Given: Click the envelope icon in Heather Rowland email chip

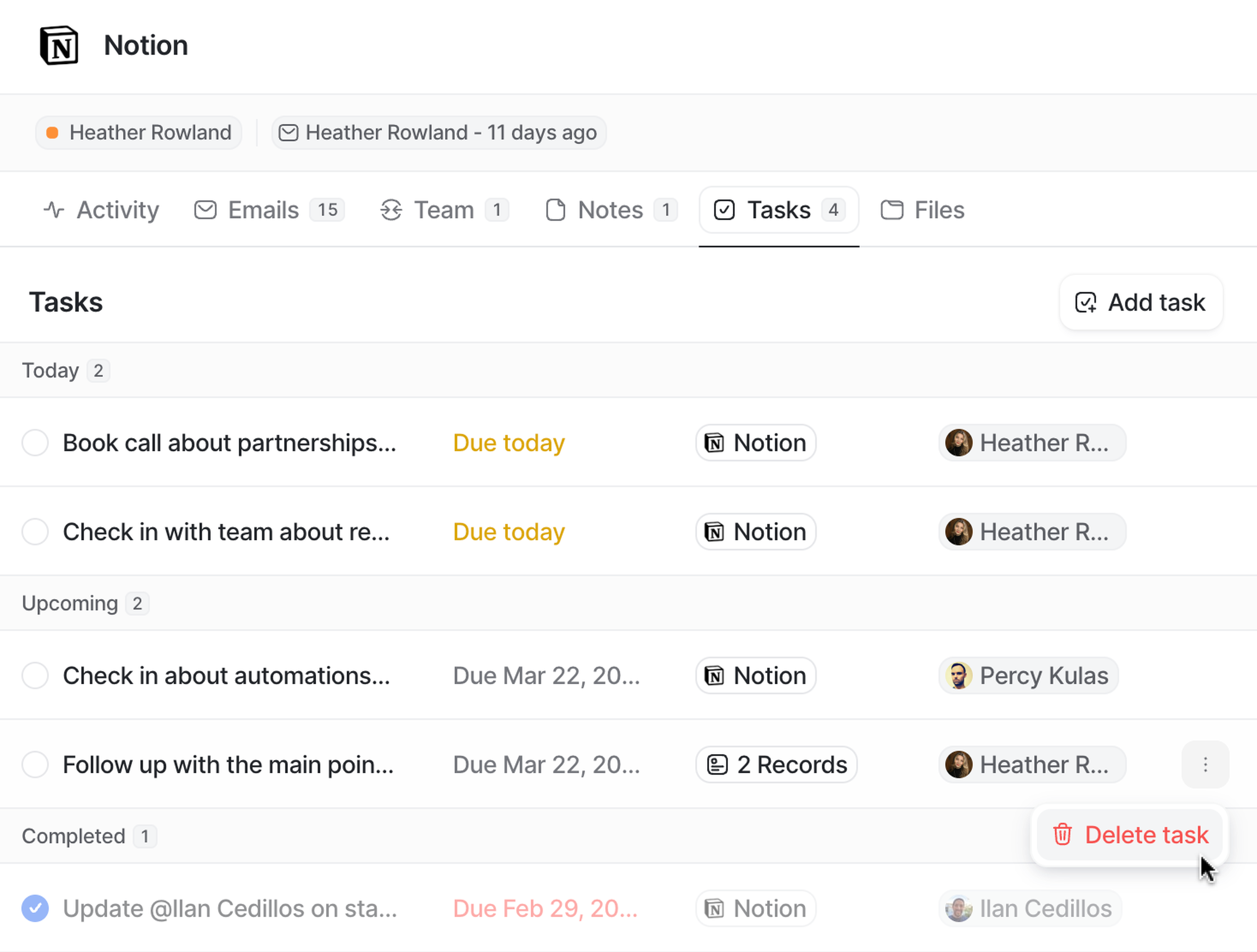Looking at the screenshot, I should pos(289,133).
